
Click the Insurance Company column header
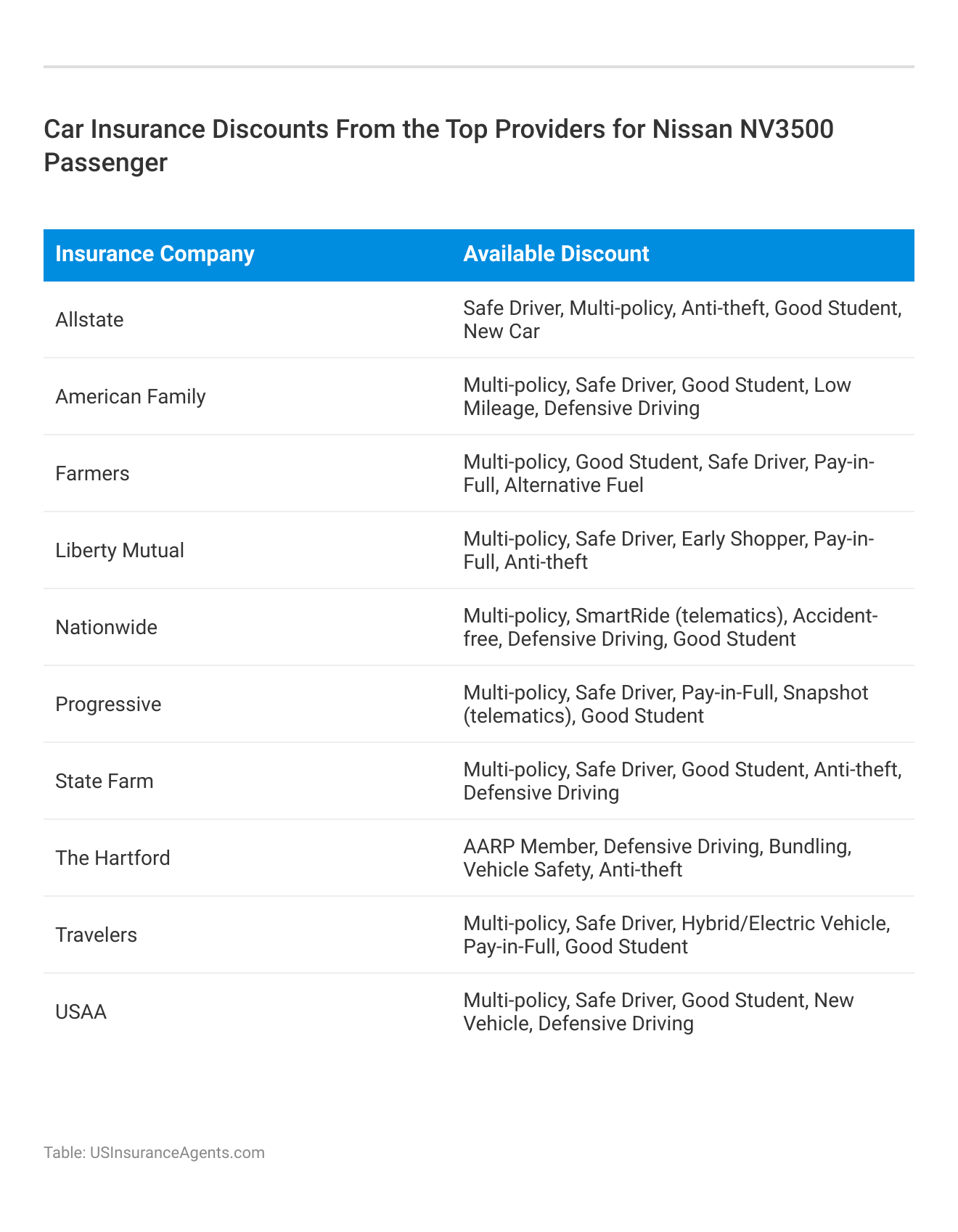point(155,254)
